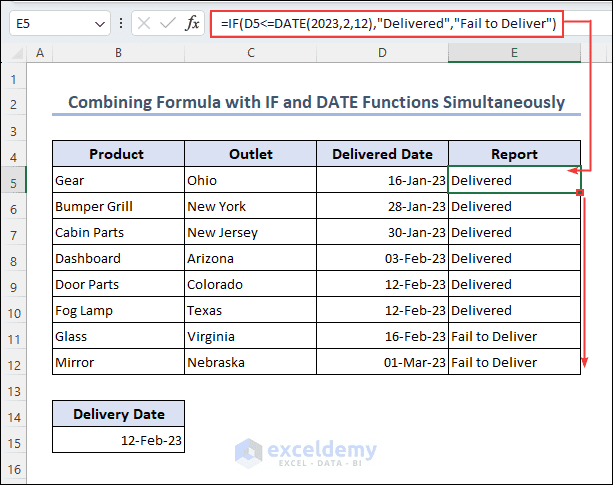
Task: Click the 'Report' header cell
Action: pyautogui.click(x=514, y=154)
